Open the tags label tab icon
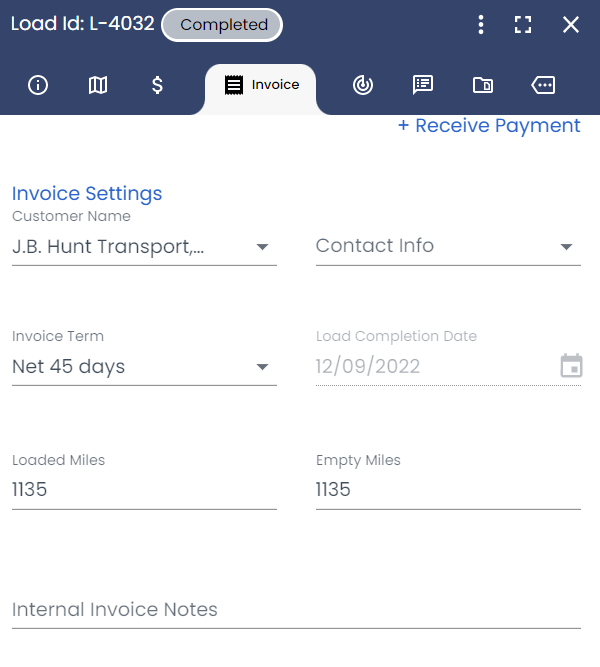Image resolution: width=600 pixels, height=667 pixels. point(543,85)
